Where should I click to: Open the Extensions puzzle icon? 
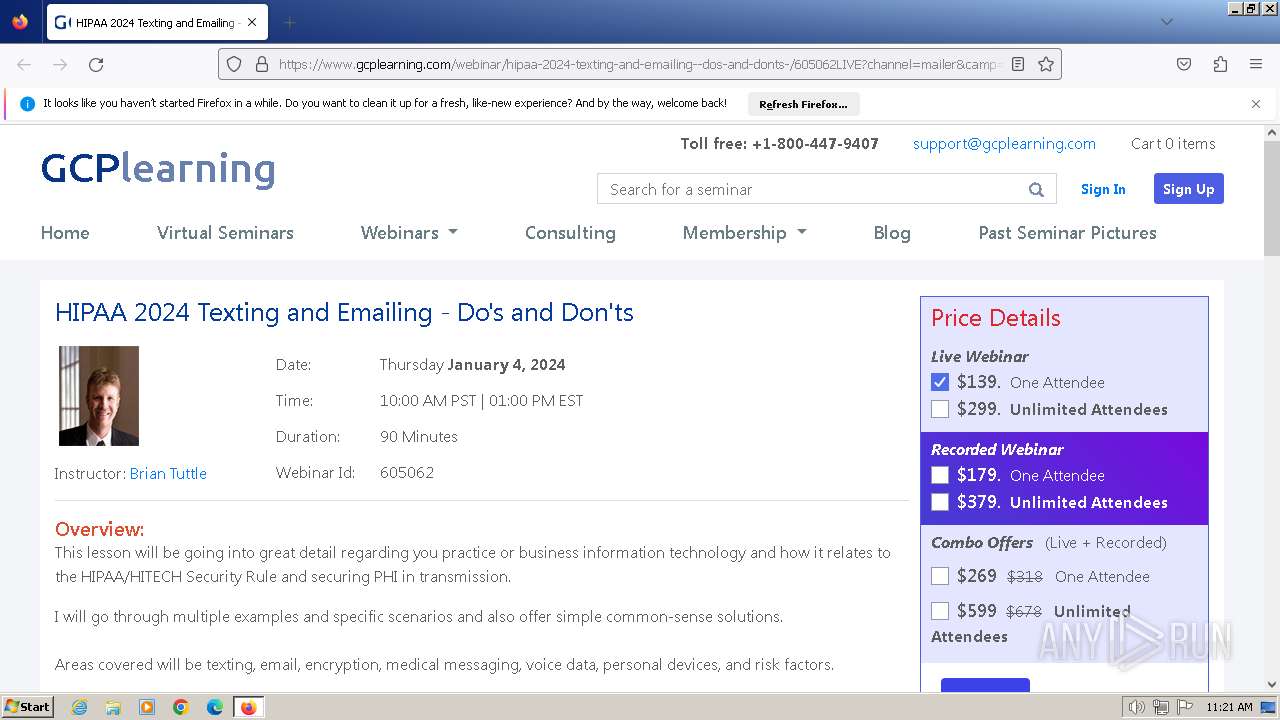(x=1220, y=64)
